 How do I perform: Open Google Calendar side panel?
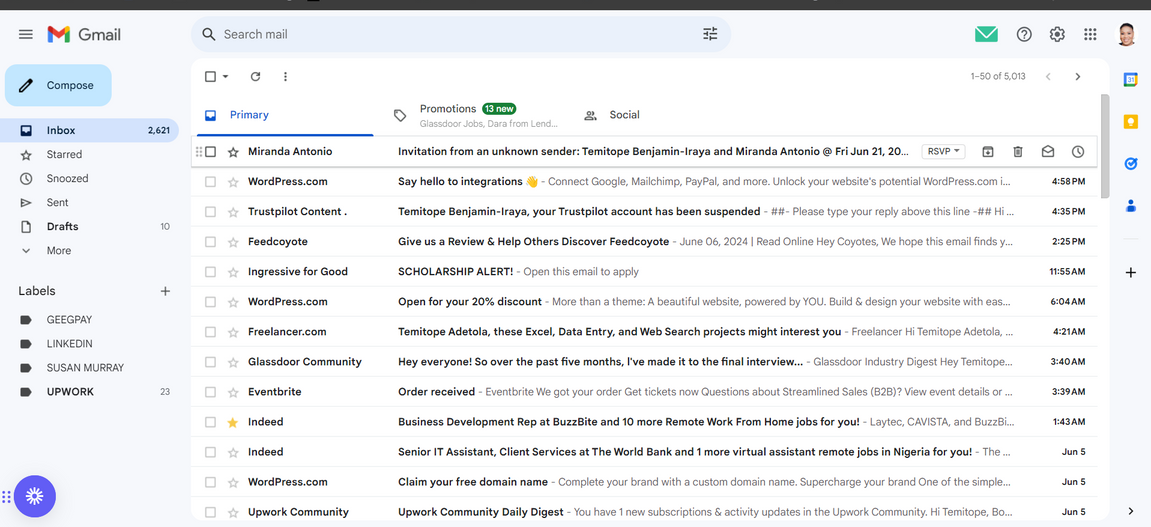(x=1130, y=80)
